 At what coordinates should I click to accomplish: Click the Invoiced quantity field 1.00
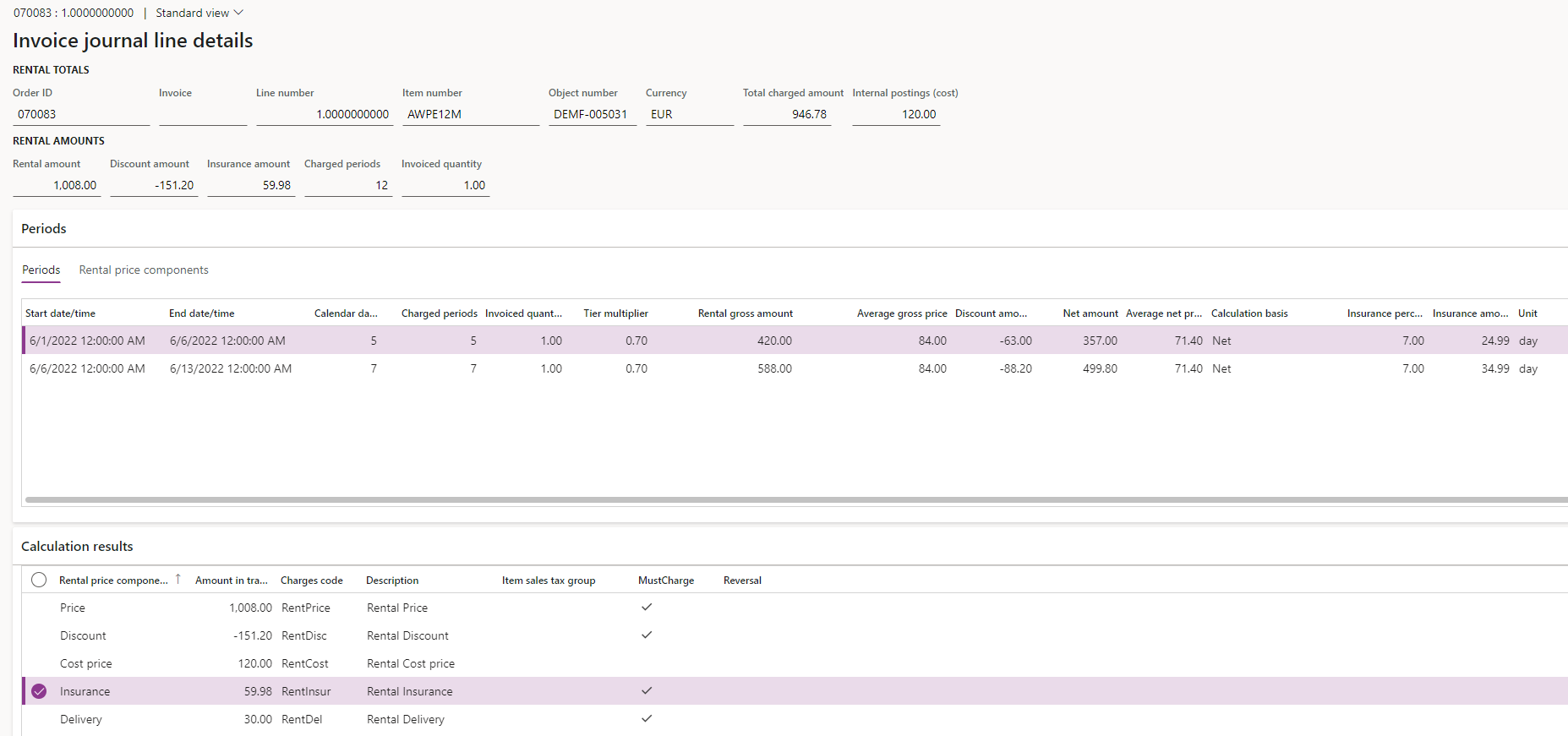click(445, 185)
